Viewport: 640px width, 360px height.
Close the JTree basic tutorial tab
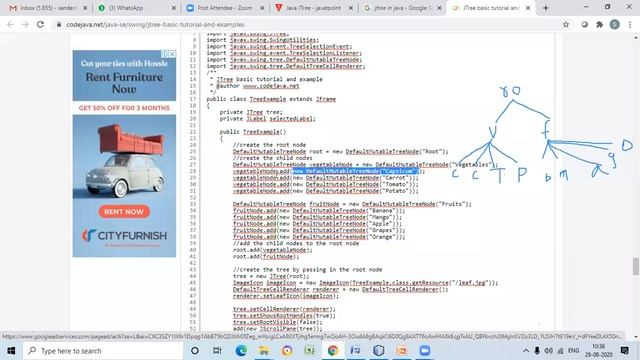(528, 8)
